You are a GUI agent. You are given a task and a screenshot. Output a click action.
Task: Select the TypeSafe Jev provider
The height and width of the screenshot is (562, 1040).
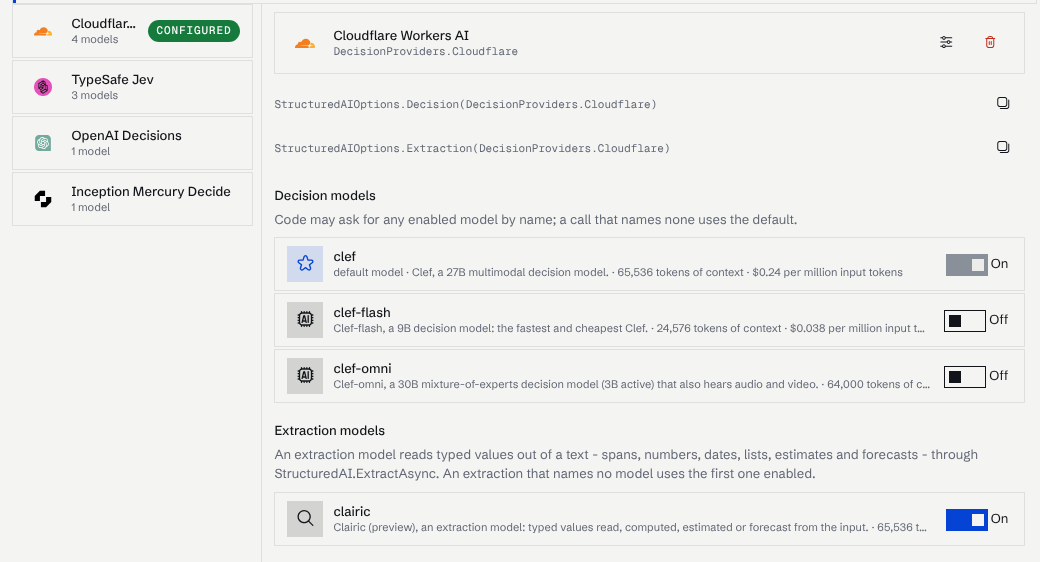133,87
